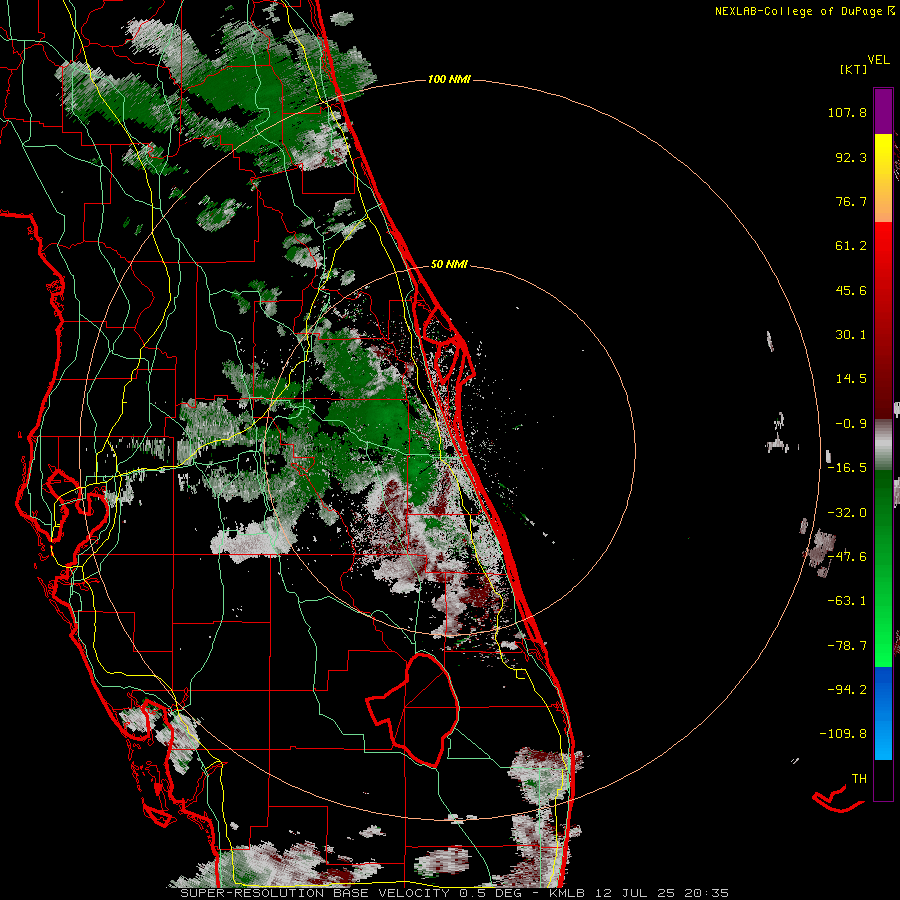Click the VEL legend title
The height and width of the screenshot is (900, 900).
pos(878,60)
